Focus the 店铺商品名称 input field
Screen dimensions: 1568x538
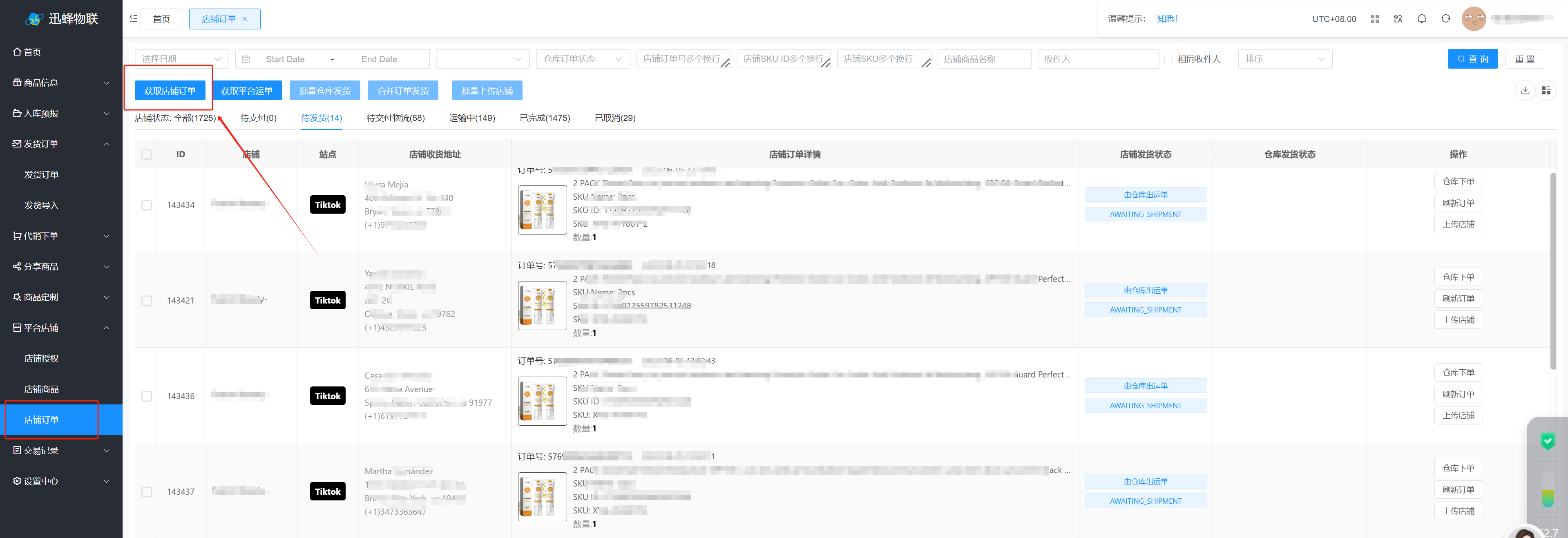click(984, 59)
